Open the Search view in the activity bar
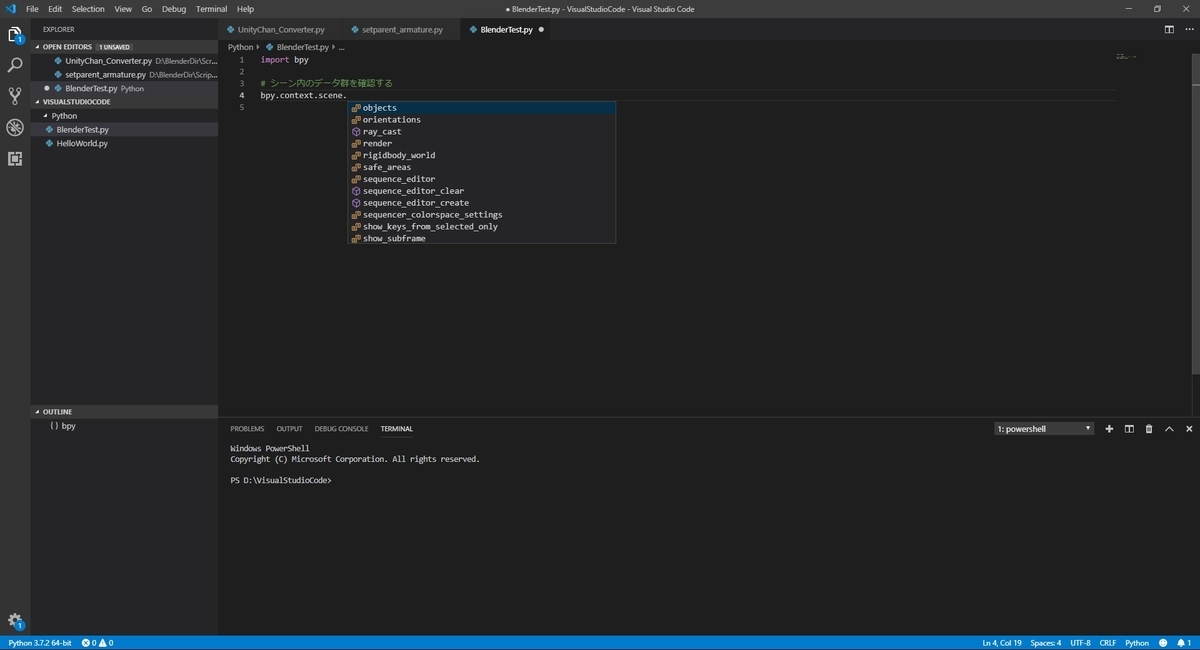 tap(14, 64)
